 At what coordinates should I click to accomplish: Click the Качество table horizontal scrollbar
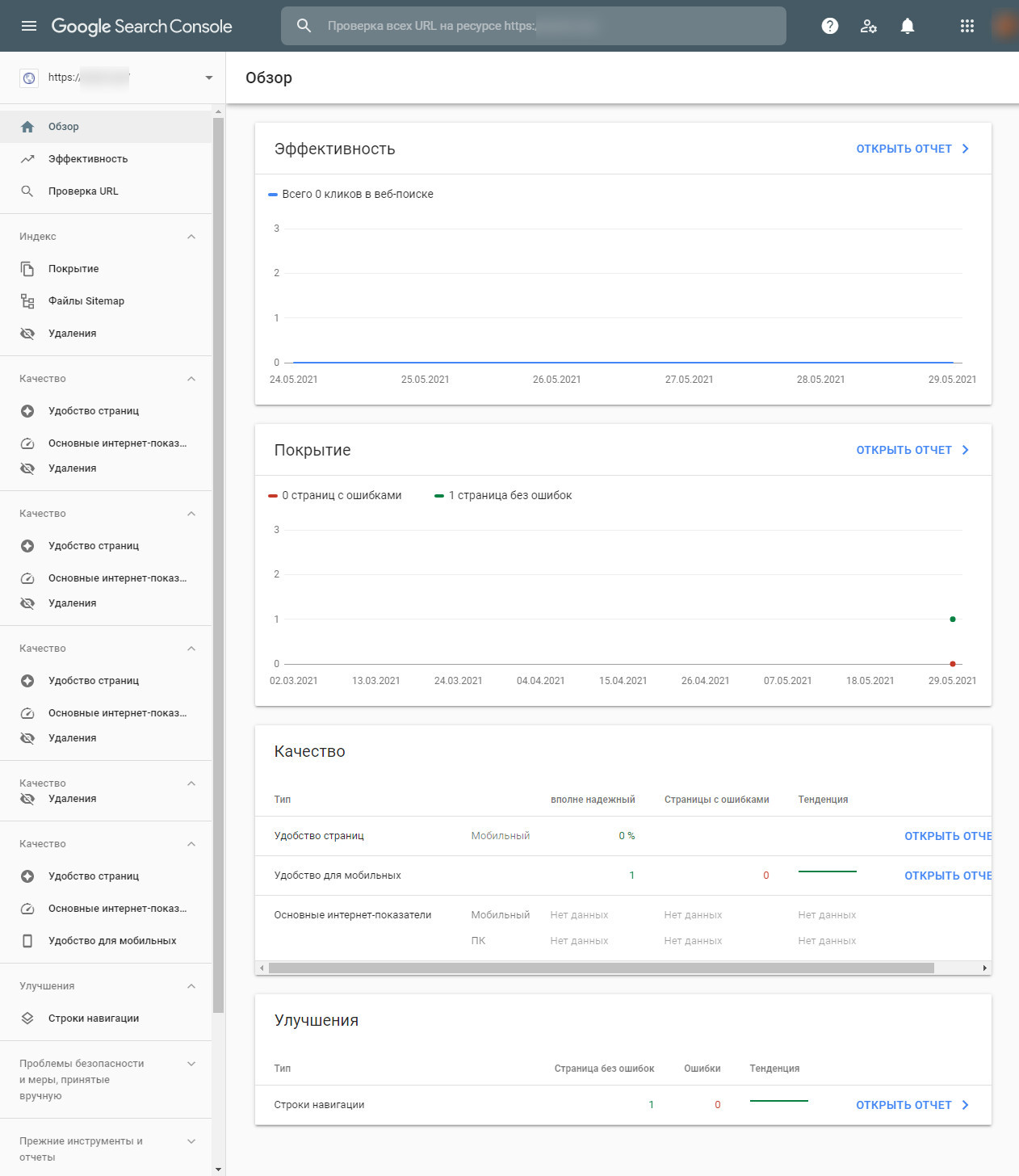coord(601,968)
